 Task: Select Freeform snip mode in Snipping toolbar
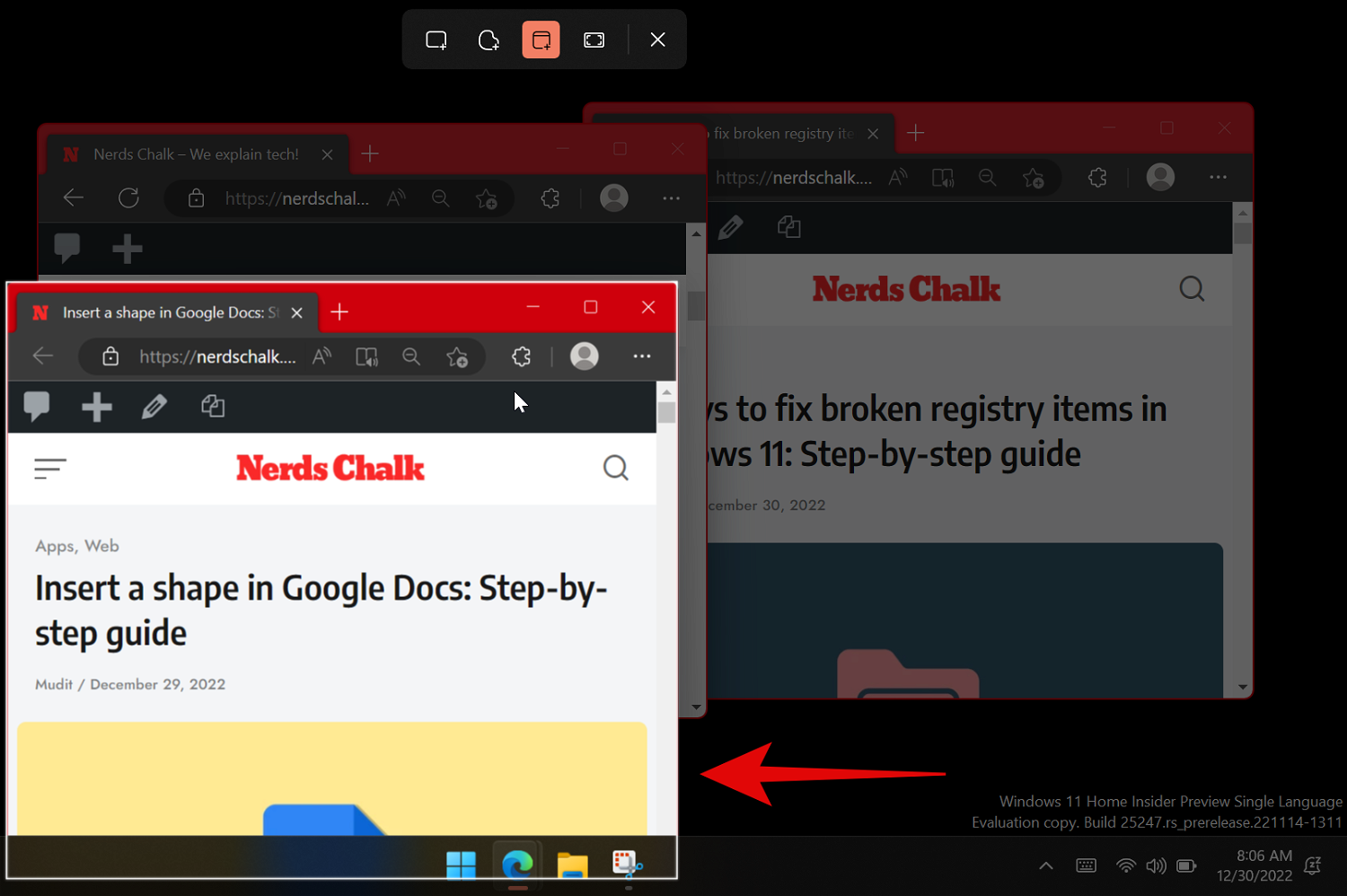click(x=489, y=40)
